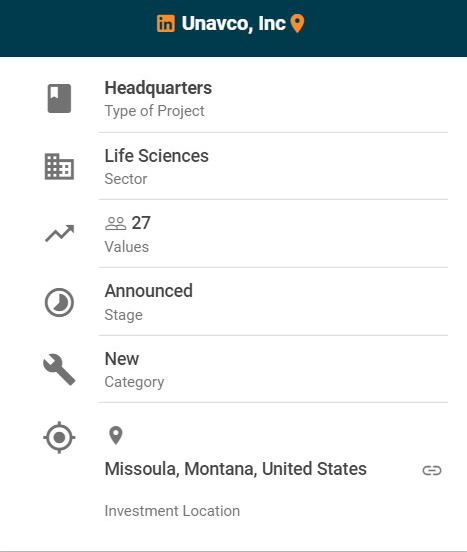The image size is (467, 552).
Task: Click Missoula, Montana, United States text
Action: pos(236,469)
